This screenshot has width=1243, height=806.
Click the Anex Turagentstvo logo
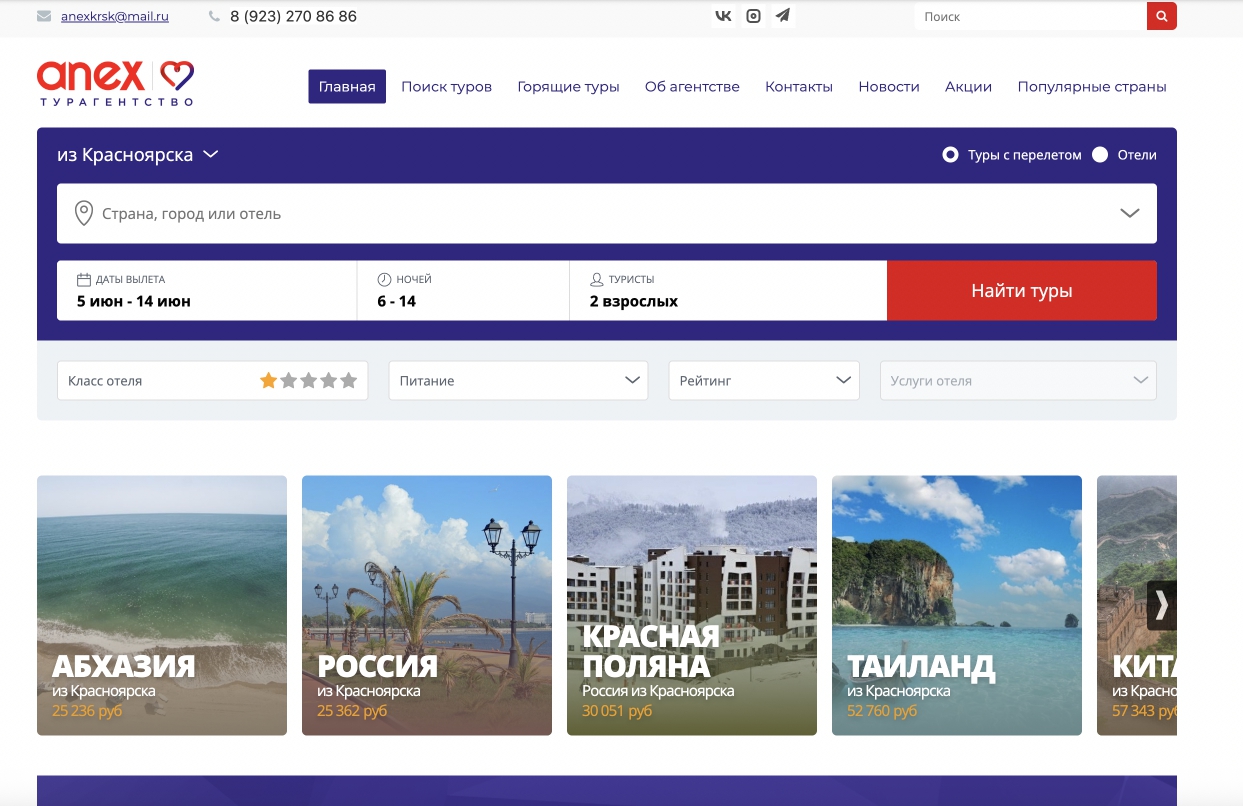tap(115, 82)
